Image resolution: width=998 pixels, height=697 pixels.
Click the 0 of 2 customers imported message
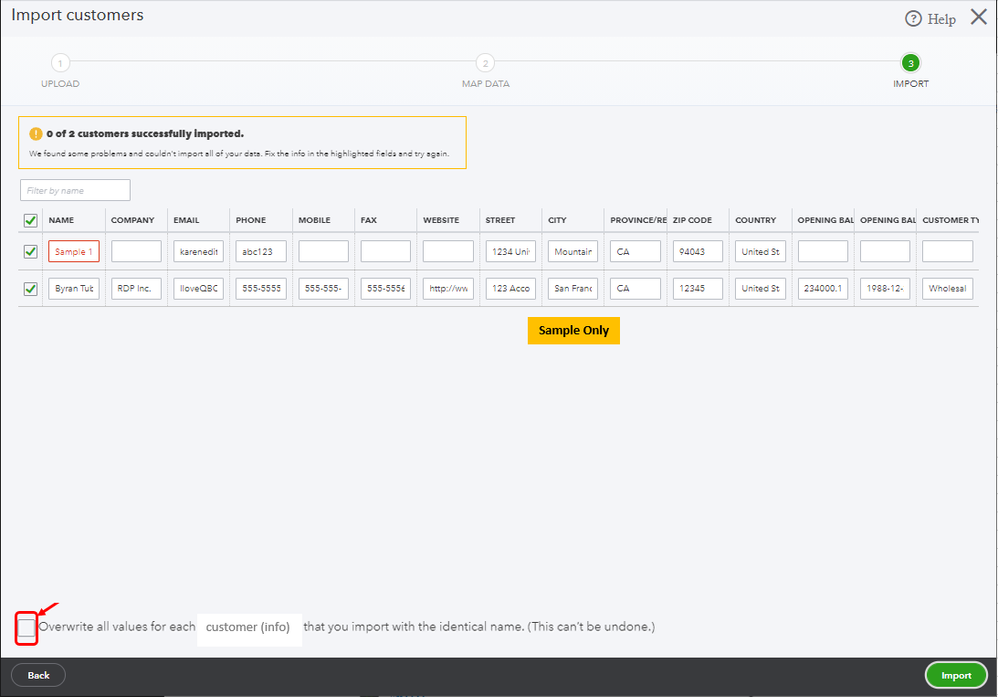tap(145, 134)
